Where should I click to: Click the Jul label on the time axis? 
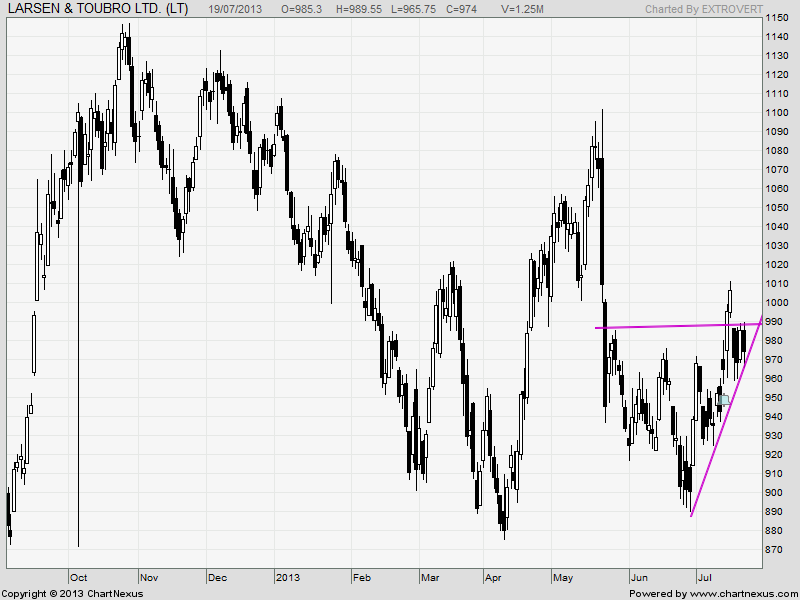[705, 578]
